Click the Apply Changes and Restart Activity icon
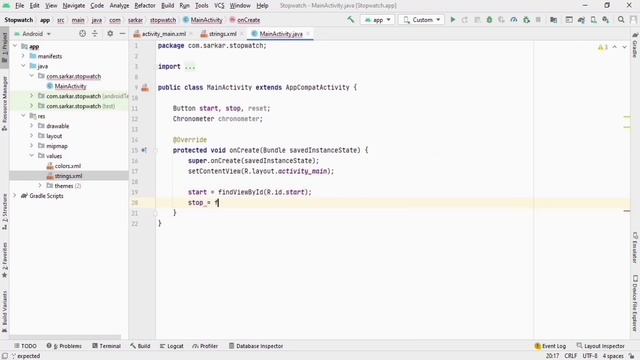This screenshot has width=640, height=360. tap(464, 20)
